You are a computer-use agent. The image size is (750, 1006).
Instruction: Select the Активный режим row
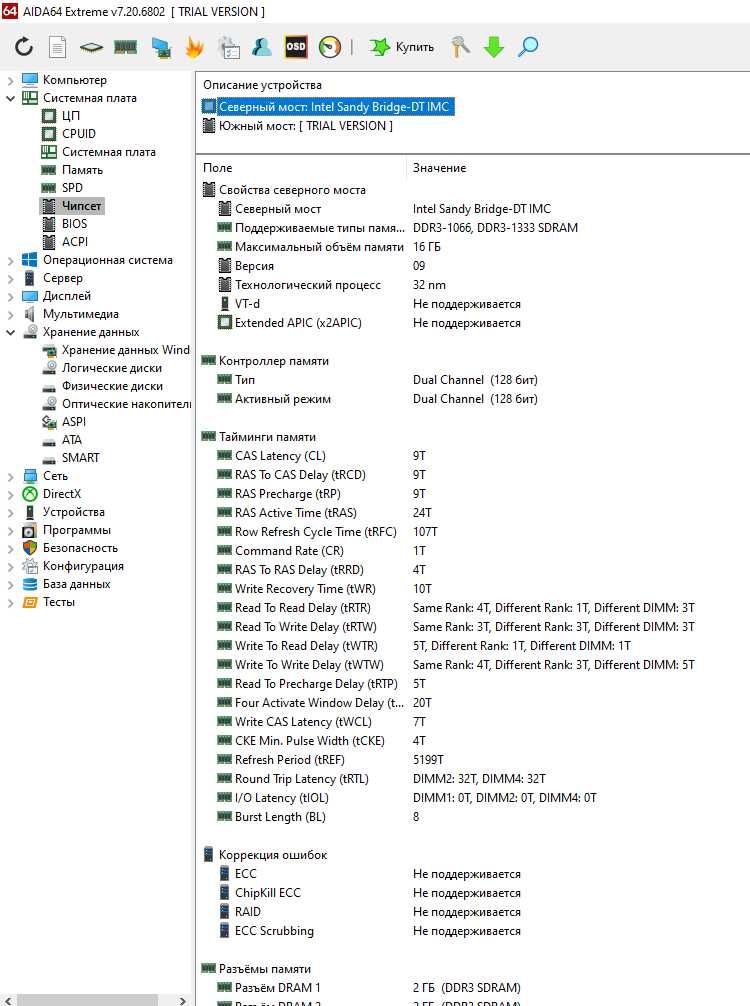pos(473,398)
